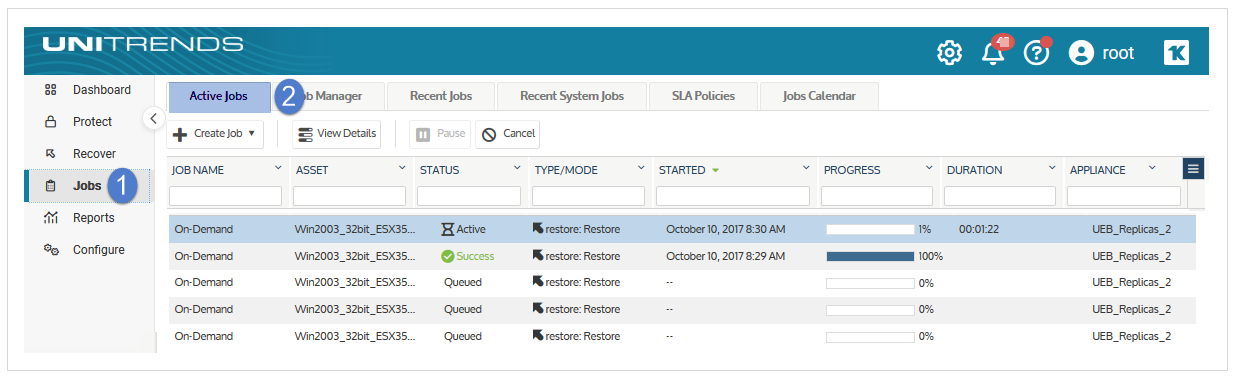Open the Jobs section in sidebar
Viewport: 1248px width, 391px height.
pyautogui.click(x=88, y=186)
